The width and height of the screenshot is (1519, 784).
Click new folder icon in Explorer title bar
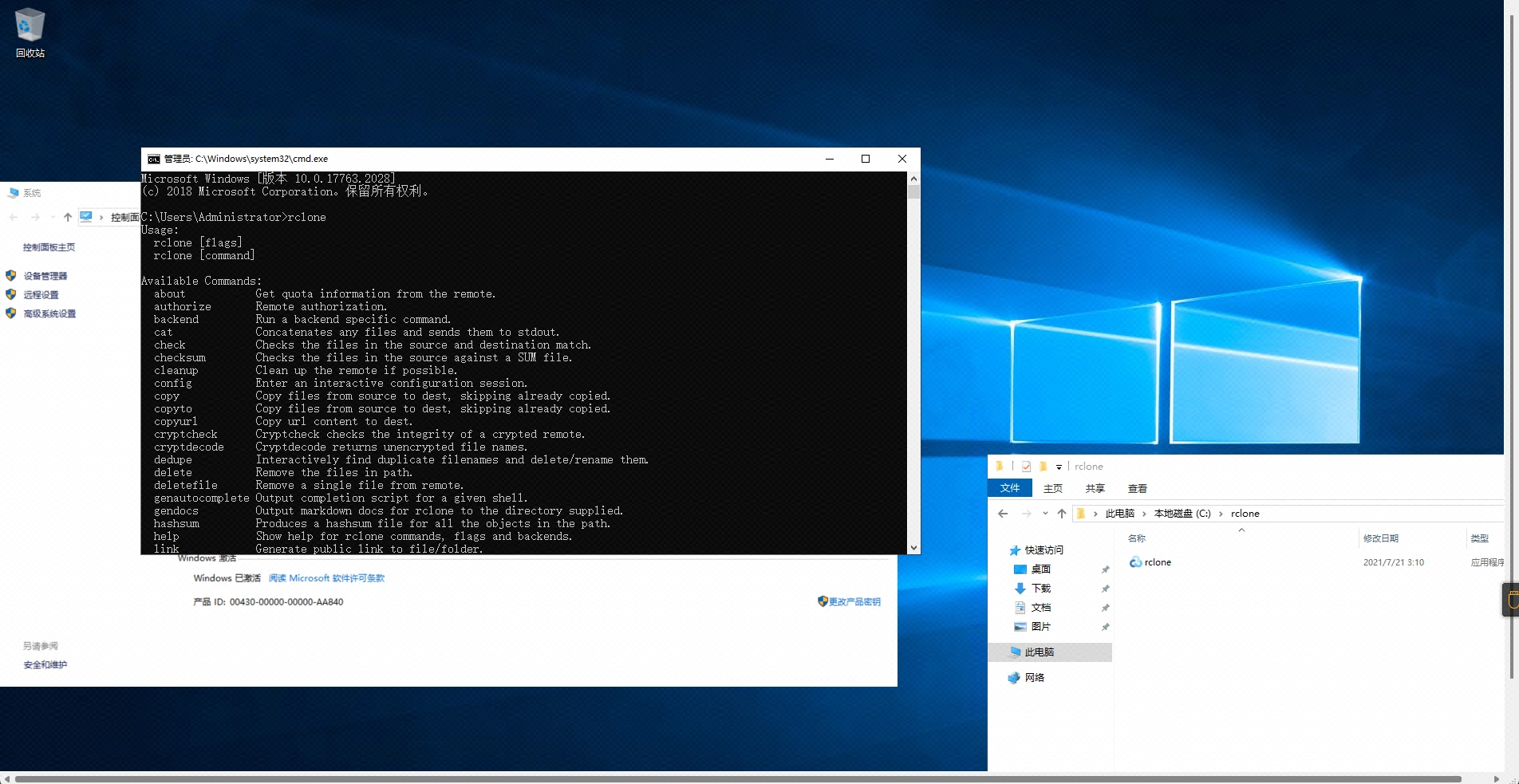point(1043,467)
